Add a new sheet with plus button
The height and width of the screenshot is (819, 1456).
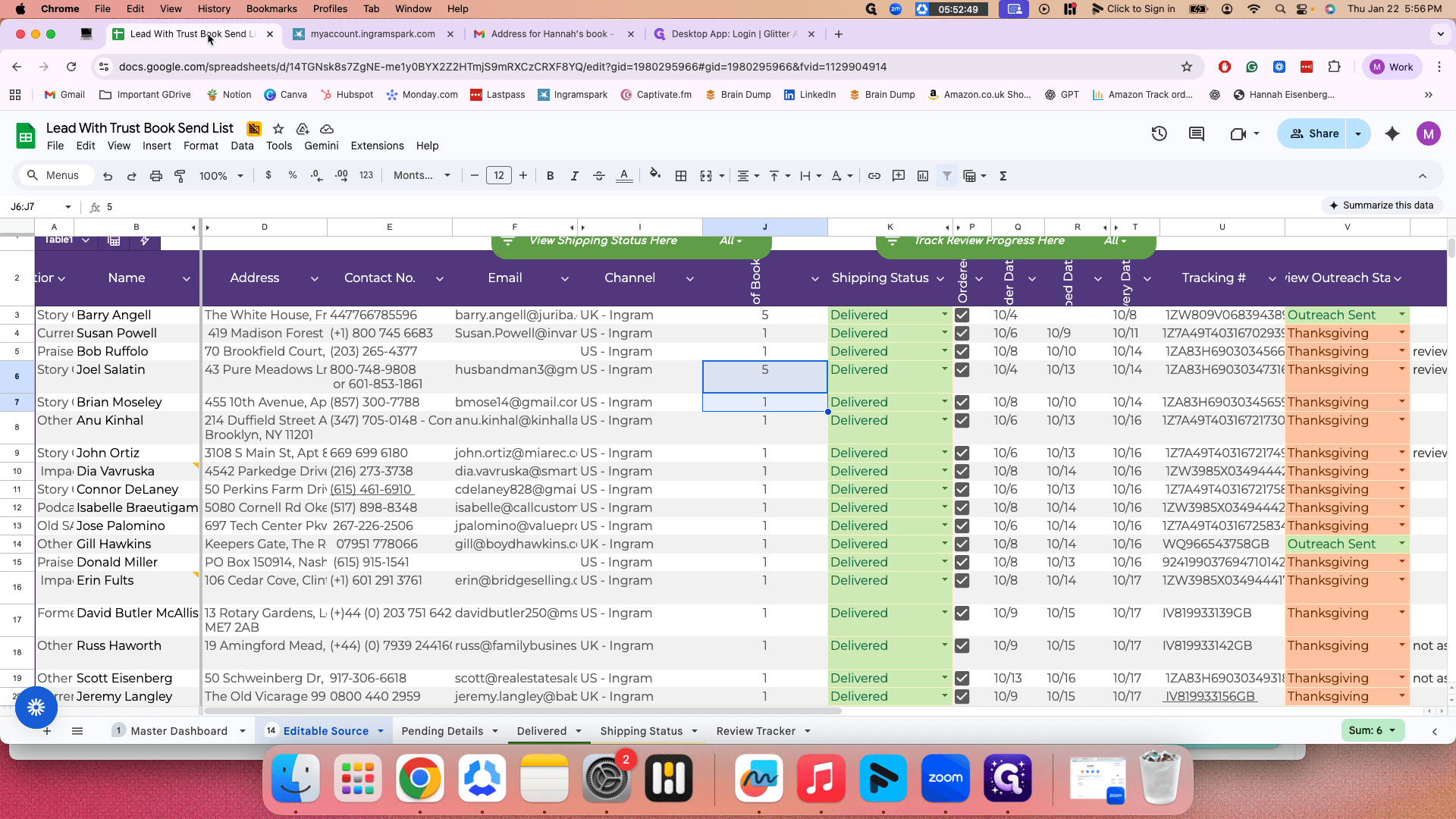pos(47,731)
